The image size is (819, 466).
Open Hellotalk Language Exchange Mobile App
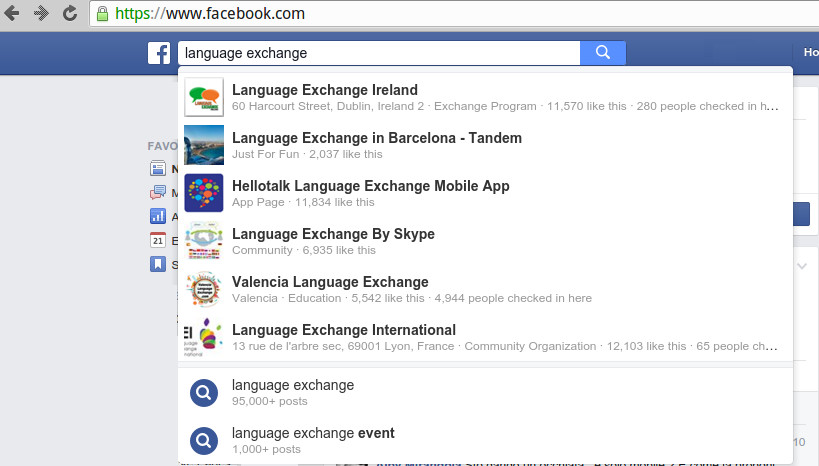[485, 193]
